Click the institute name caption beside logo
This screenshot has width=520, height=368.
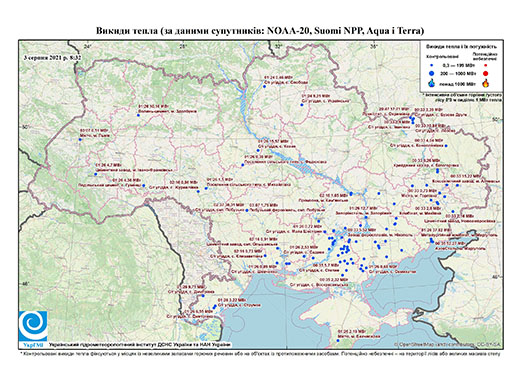point(139,345)
